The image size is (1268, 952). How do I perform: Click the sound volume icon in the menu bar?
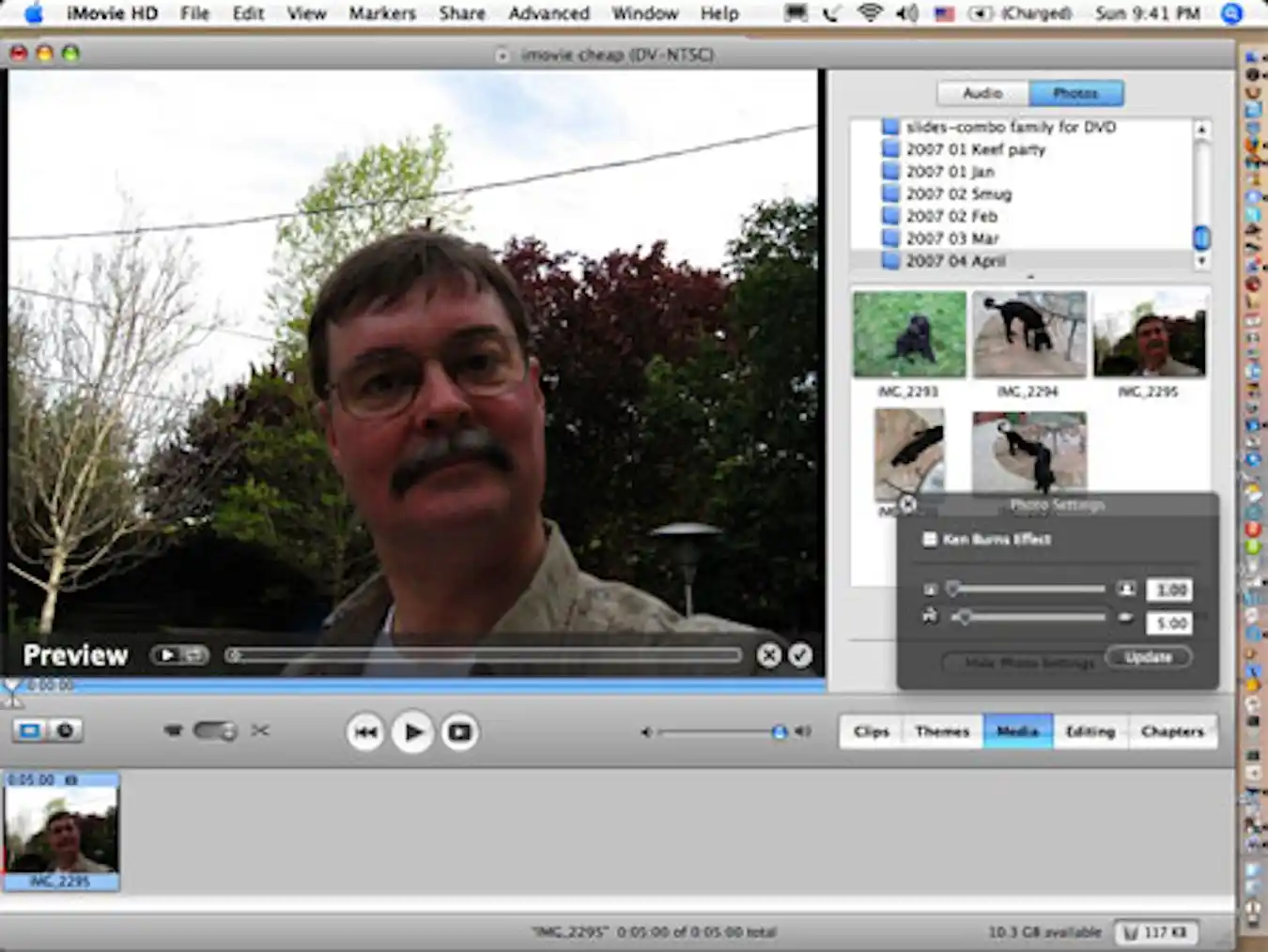point(905,13)
